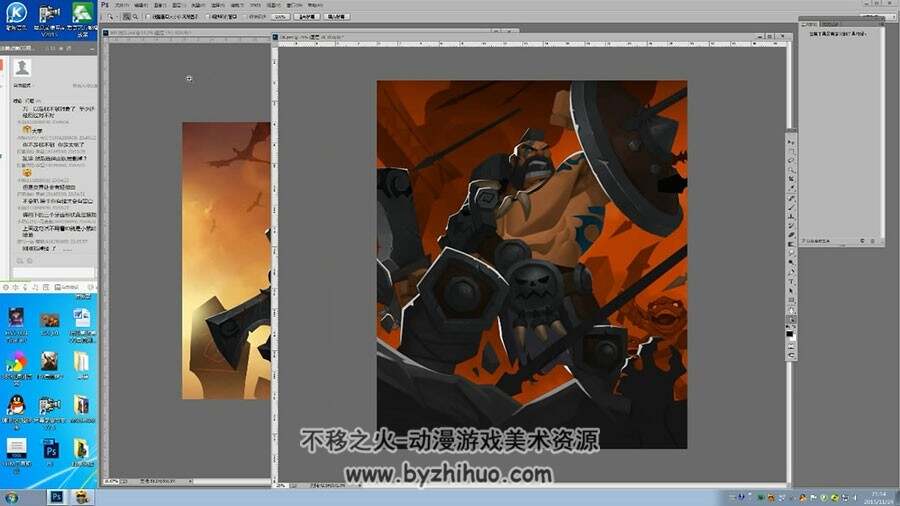Open the Windows Start menu
The height and width of the screenshot is (506, 900).
[11, 497]
